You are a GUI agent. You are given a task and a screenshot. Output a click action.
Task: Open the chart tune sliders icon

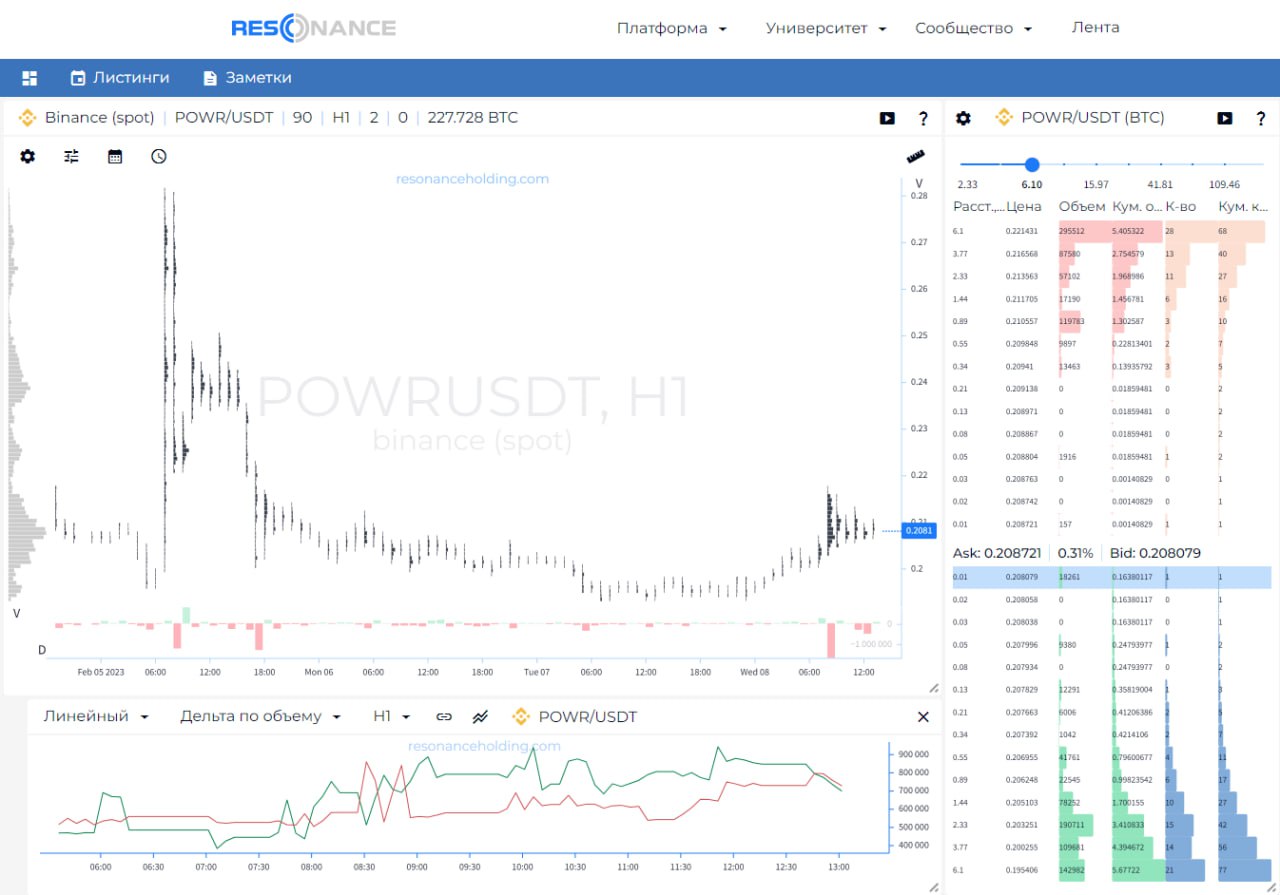tap(71, 156)
